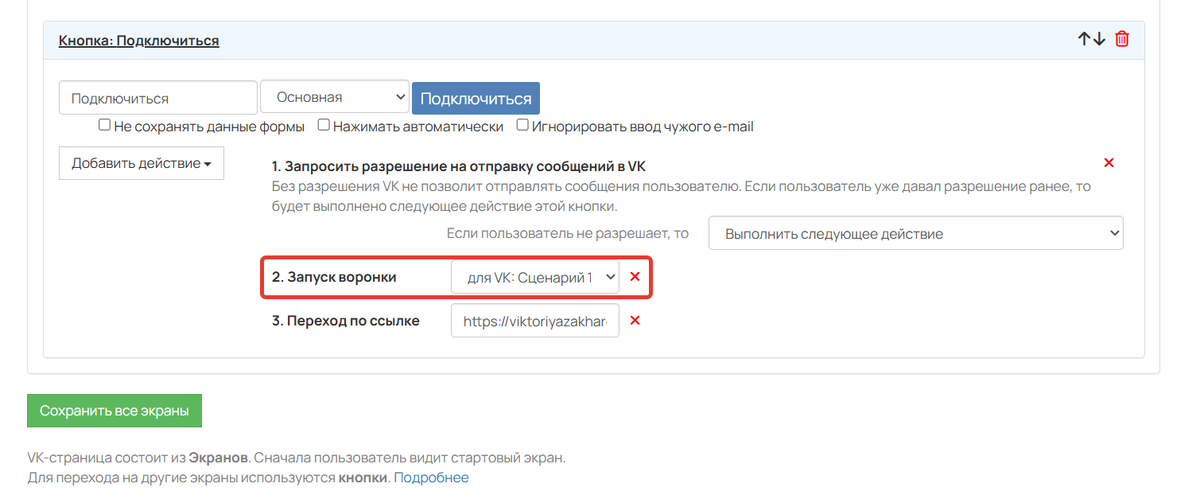The height and width of the screenshot is (499, 1200).
Task: Click the Кнопка: Подключиться header link
Action: click(x=139, y=40)
